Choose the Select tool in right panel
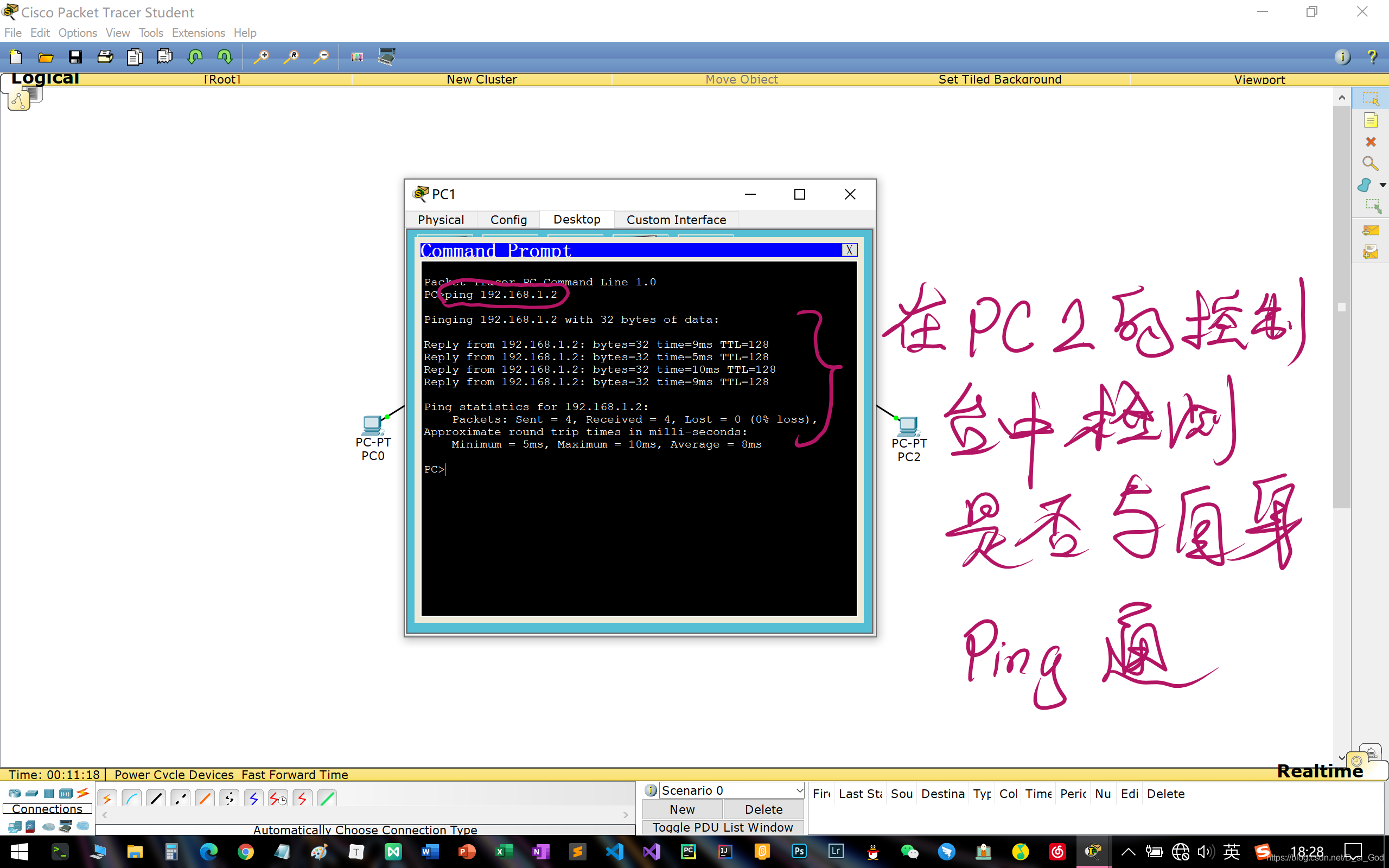This screenshot has height=868, width=1389. point(1371,98)
